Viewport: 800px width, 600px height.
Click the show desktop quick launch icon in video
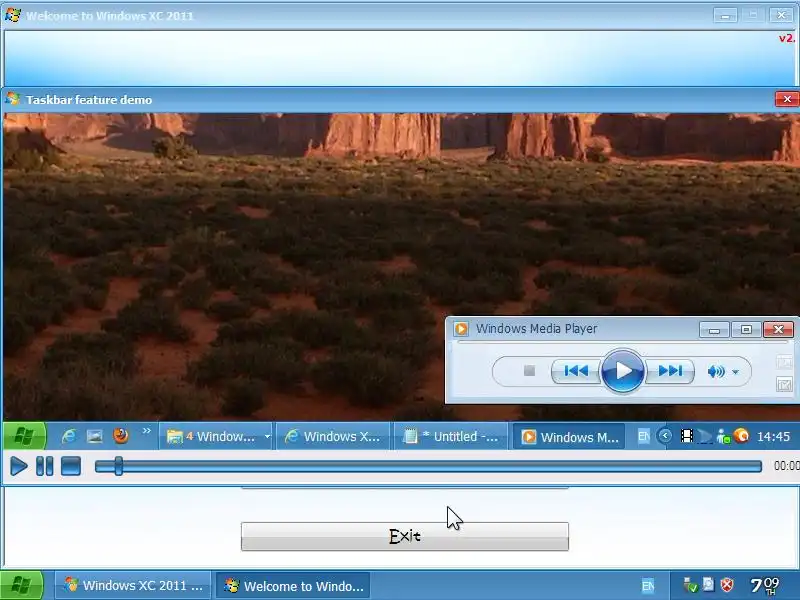(94, 436)
